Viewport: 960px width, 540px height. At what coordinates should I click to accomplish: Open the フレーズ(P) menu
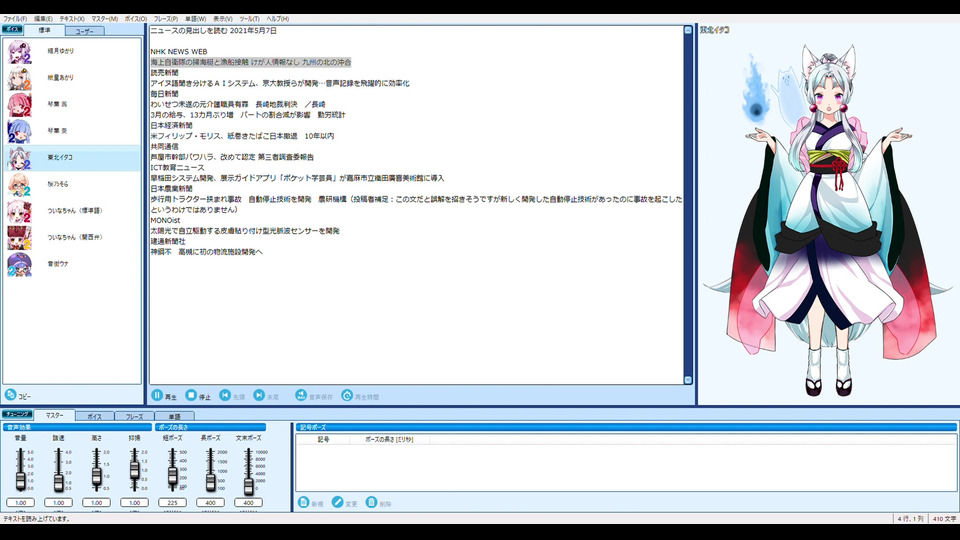166,19
